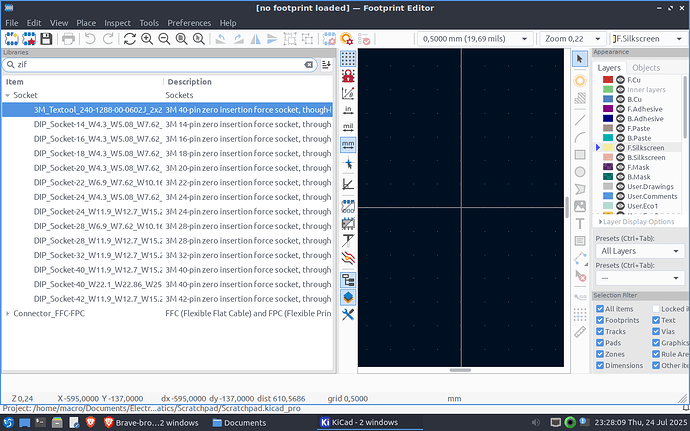This screenshot has height=431, width=690.
Task: Click the New Footprint toolbar icon
Action: (x=12, y=39)
